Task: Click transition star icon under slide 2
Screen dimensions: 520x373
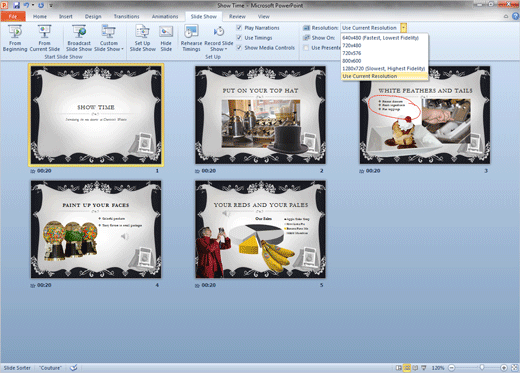Action: click(197, 171)
